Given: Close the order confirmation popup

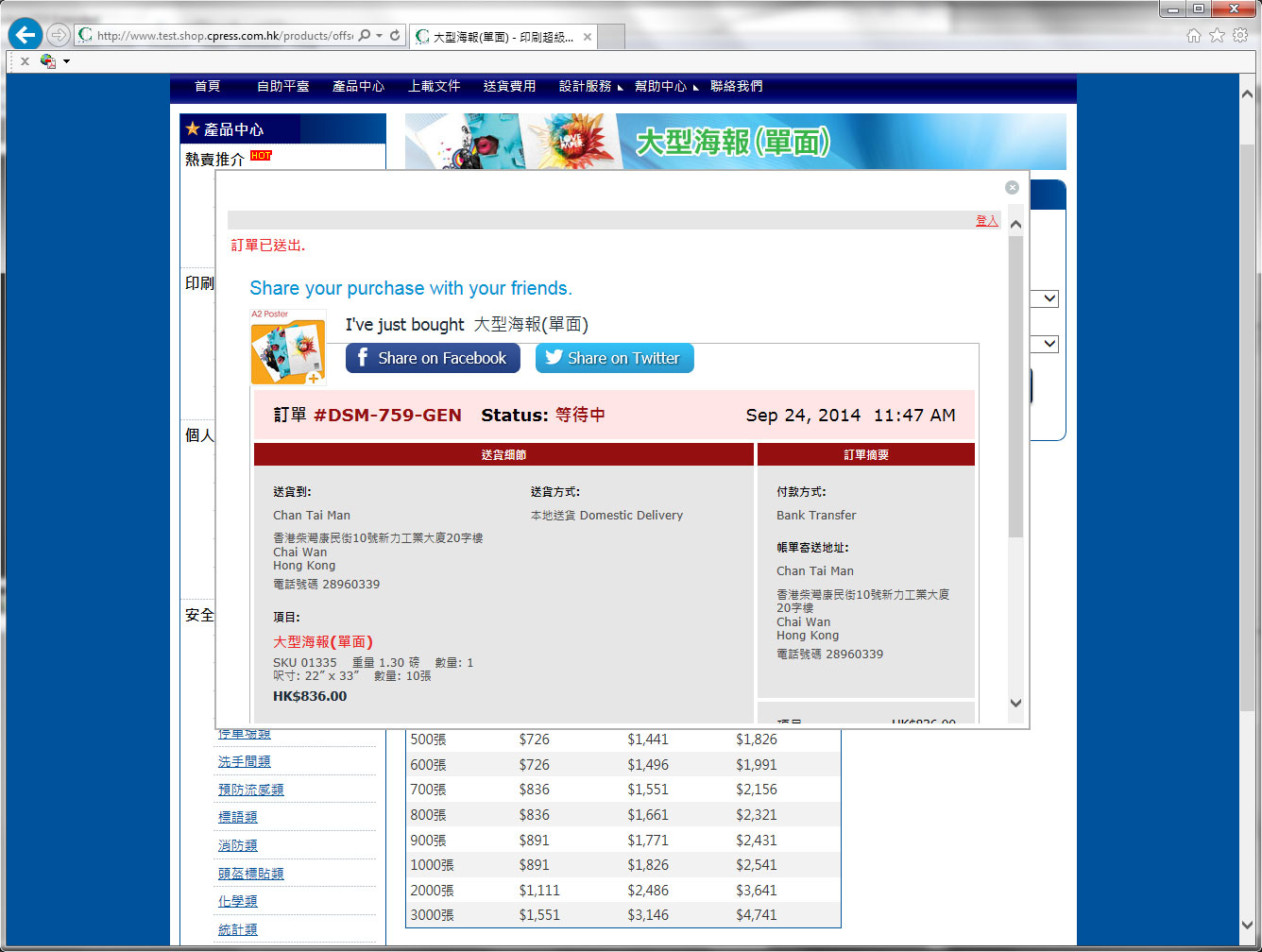Looking at the screenshot, I should [1012, 187].
